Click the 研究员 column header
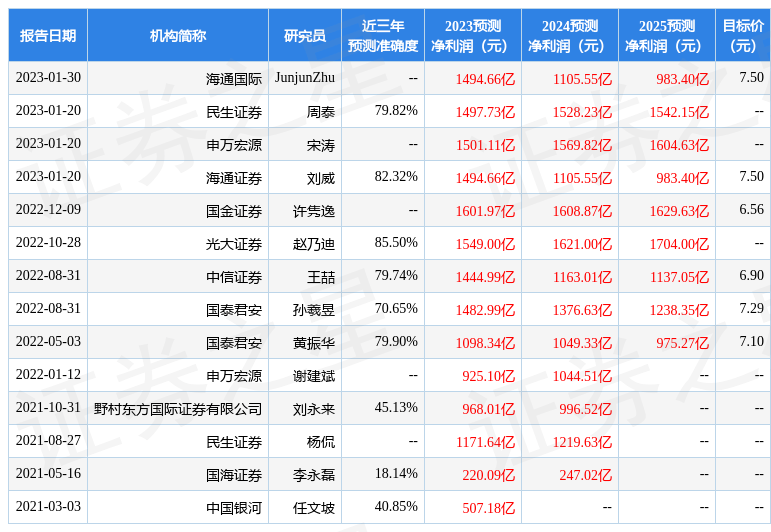 [305, 36]
